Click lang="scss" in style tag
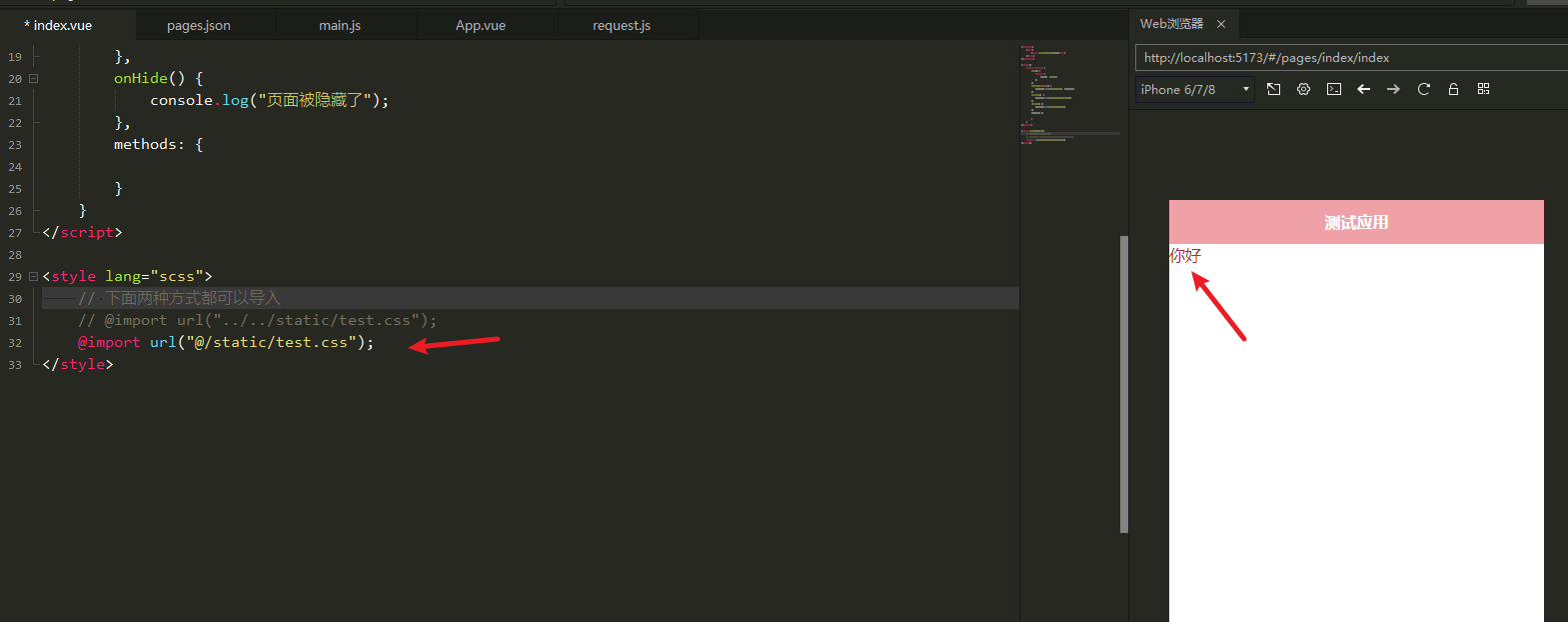 154,276
